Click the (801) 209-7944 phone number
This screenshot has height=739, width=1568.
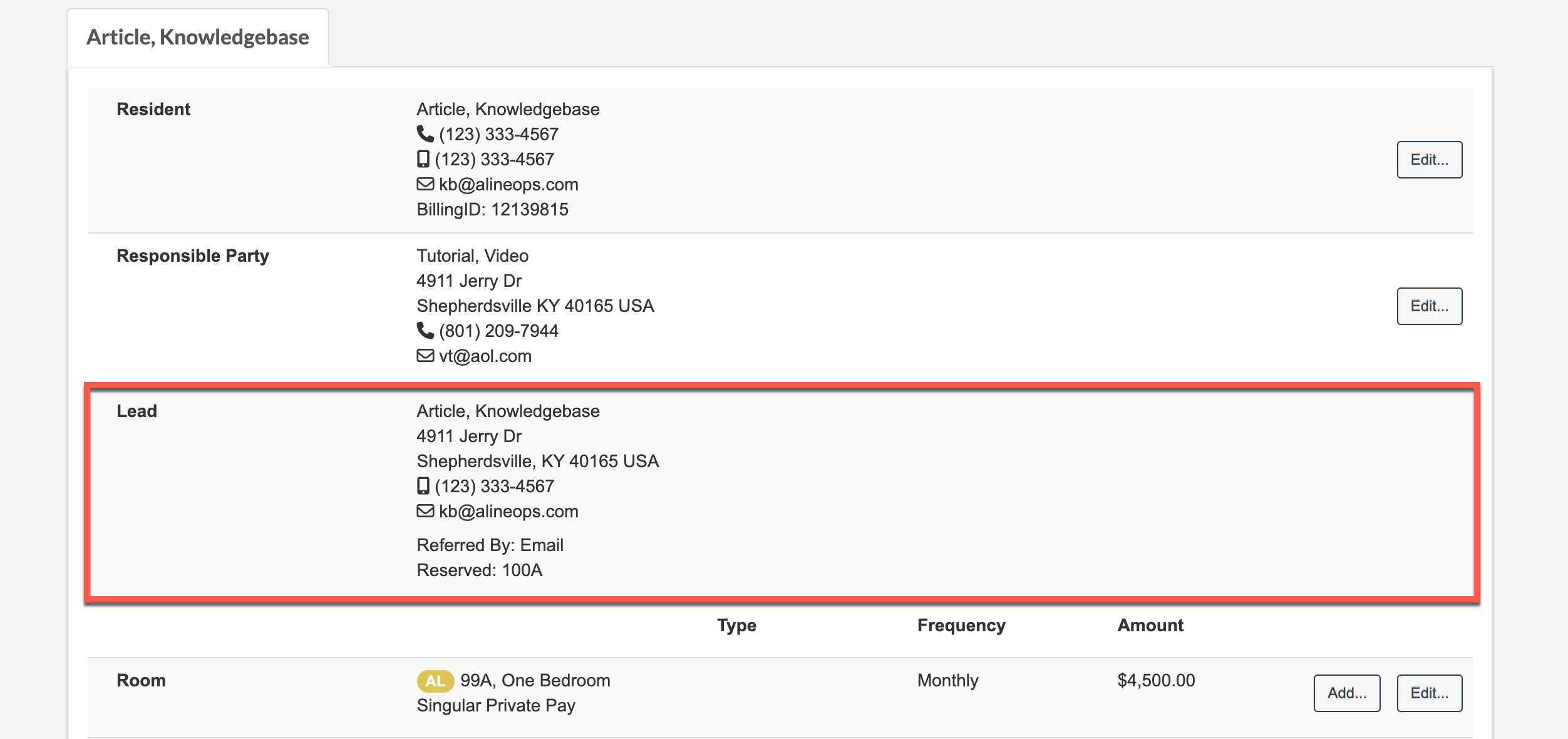point(498,331)
